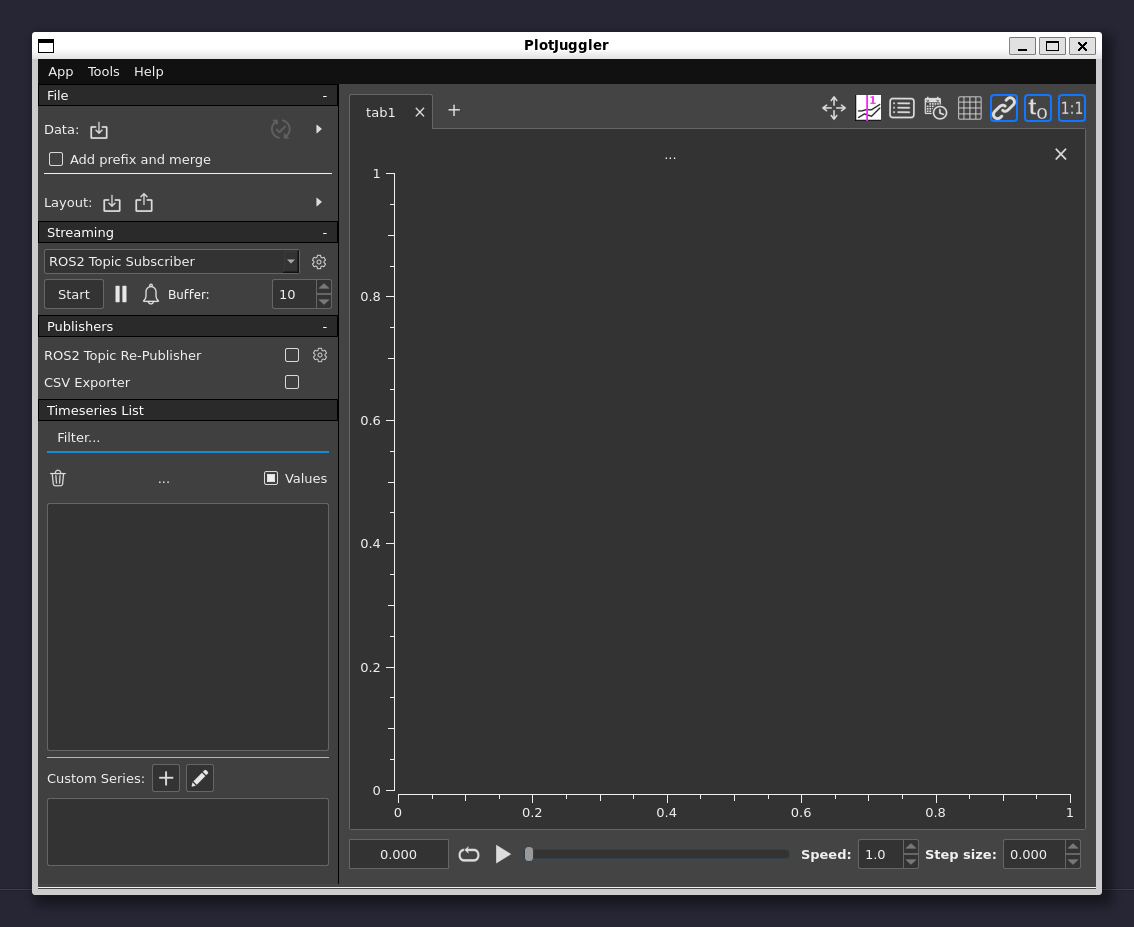Screen dimensions: 1134x927
Task: Click the Timeseries List header
Action: (188, 410)
